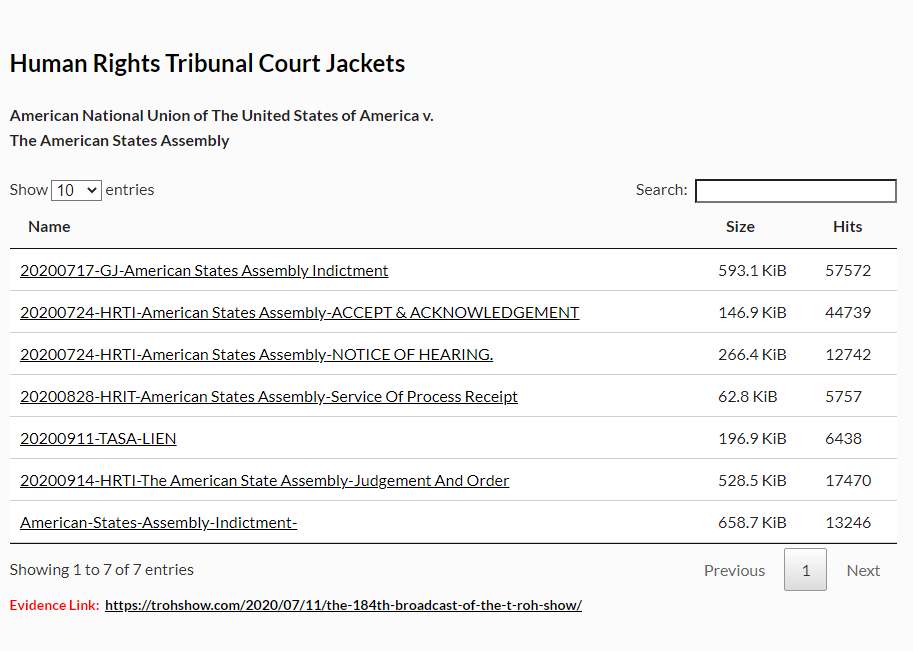Sort table by Size column header

(740, 227)
